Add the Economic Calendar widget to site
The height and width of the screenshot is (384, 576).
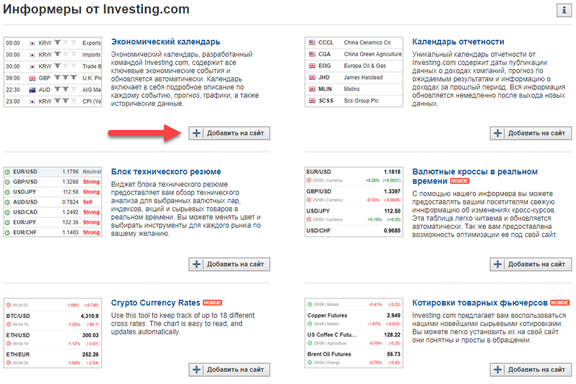point(229,133)
